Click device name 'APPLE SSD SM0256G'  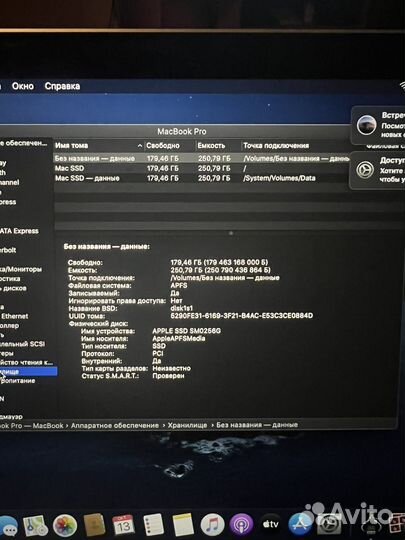click(x=187, y=331)
